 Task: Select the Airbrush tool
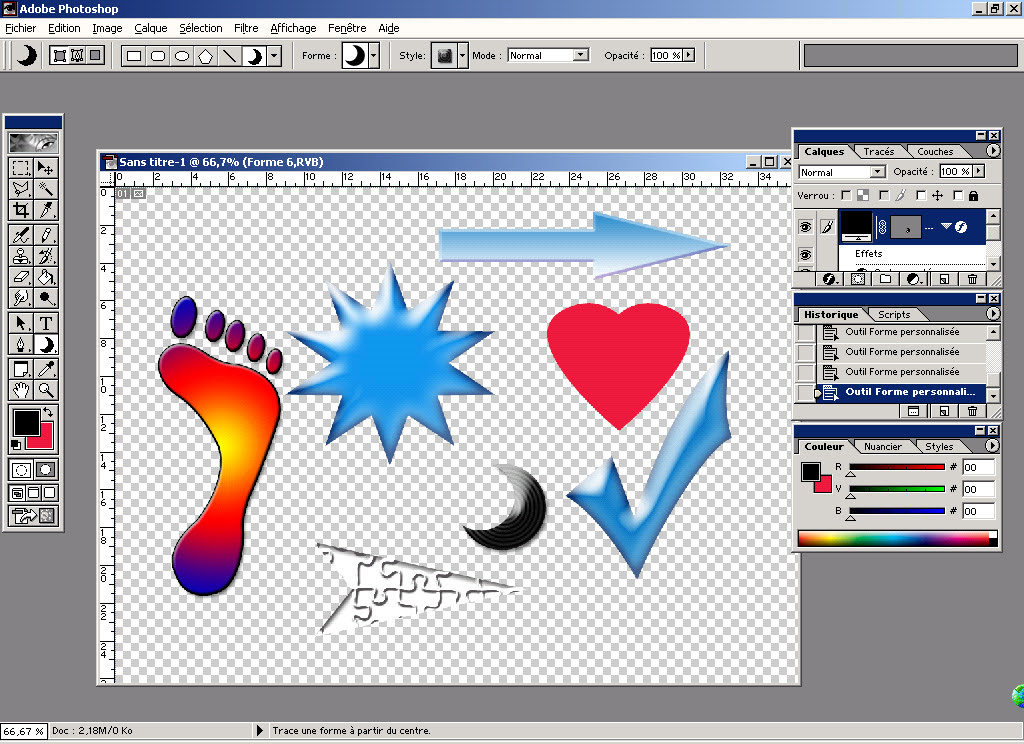[21, 235]
